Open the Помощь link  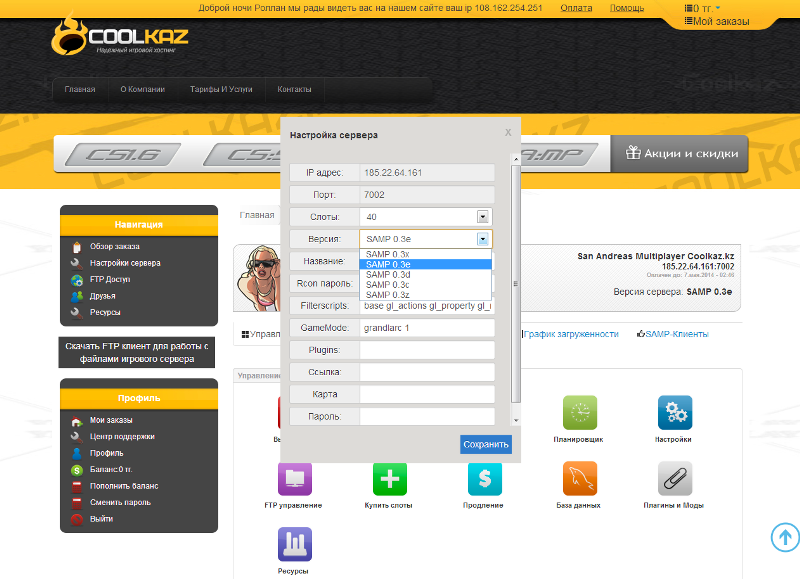tap(627, 8)
